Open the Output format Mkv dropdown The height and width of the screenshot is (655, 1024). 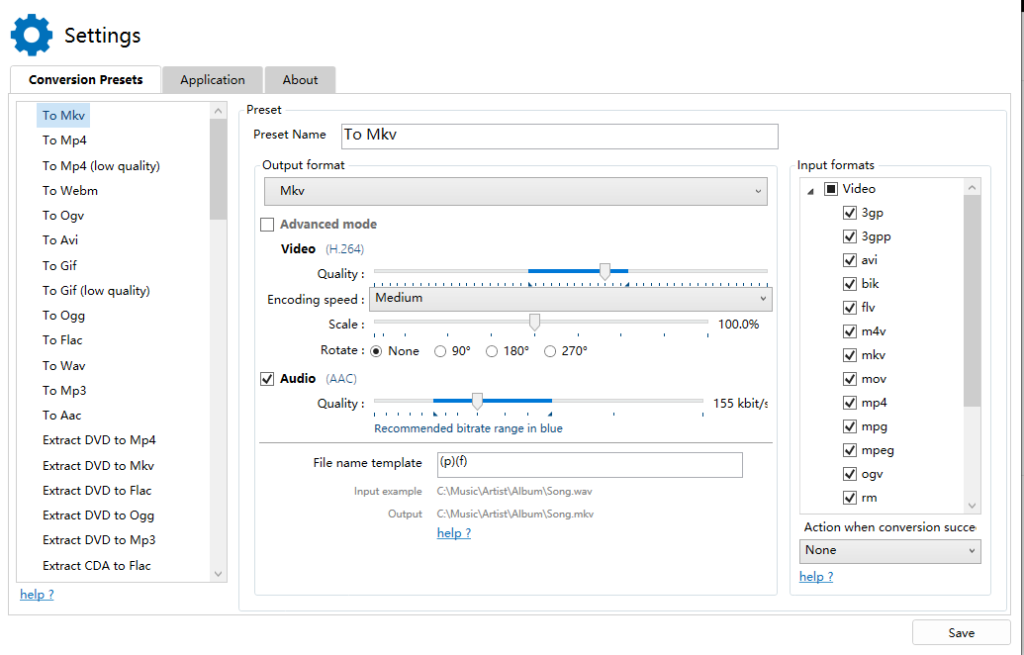point(515,191)
